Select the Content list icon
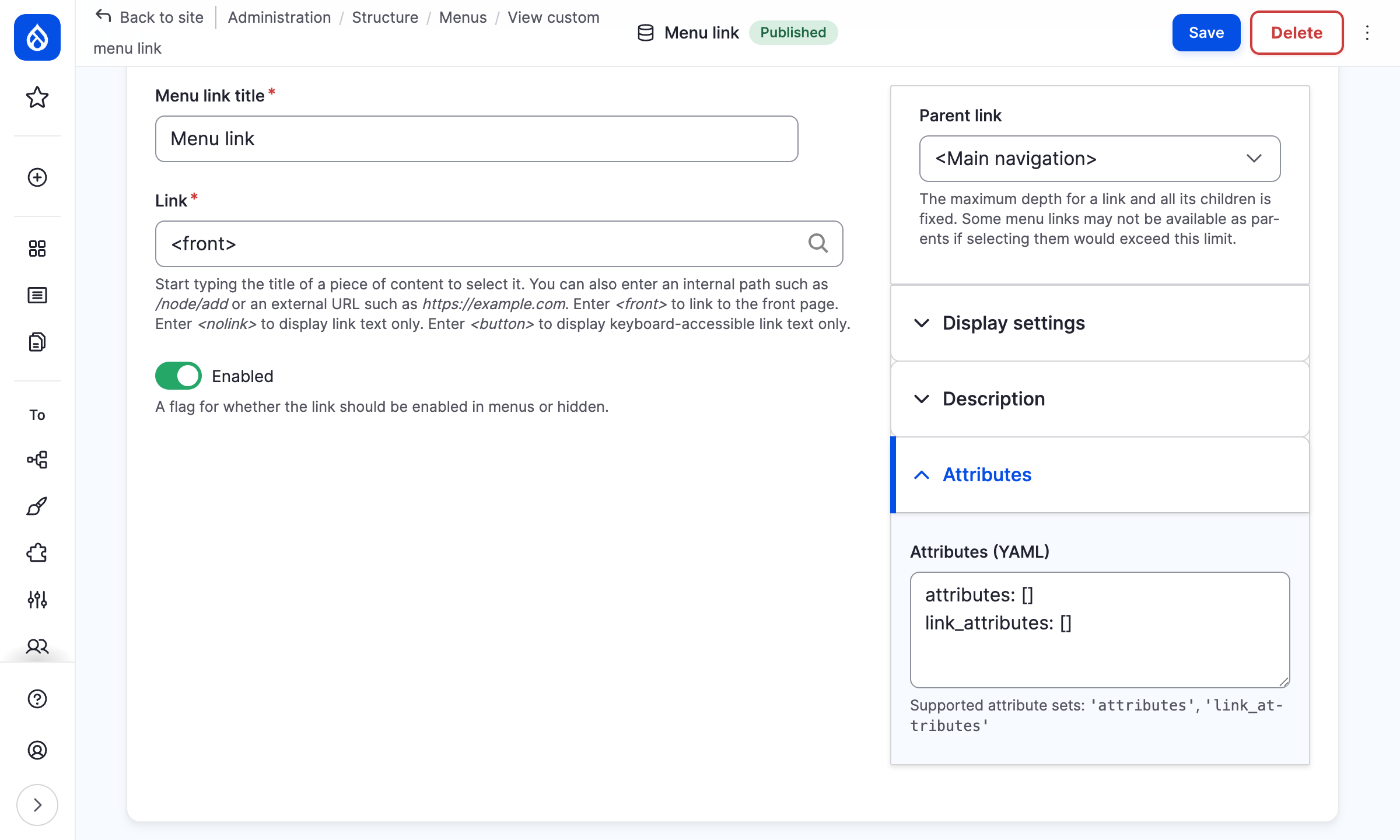The width and height of the screenshot is (1400, 840). (x=37, y=295)
